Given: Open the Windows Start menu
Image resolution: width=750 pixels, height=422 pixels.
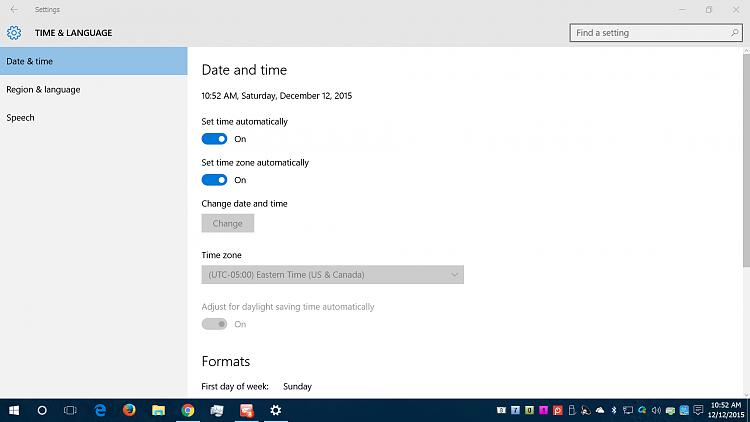Looking at the screenshot, I should (14, 411).
